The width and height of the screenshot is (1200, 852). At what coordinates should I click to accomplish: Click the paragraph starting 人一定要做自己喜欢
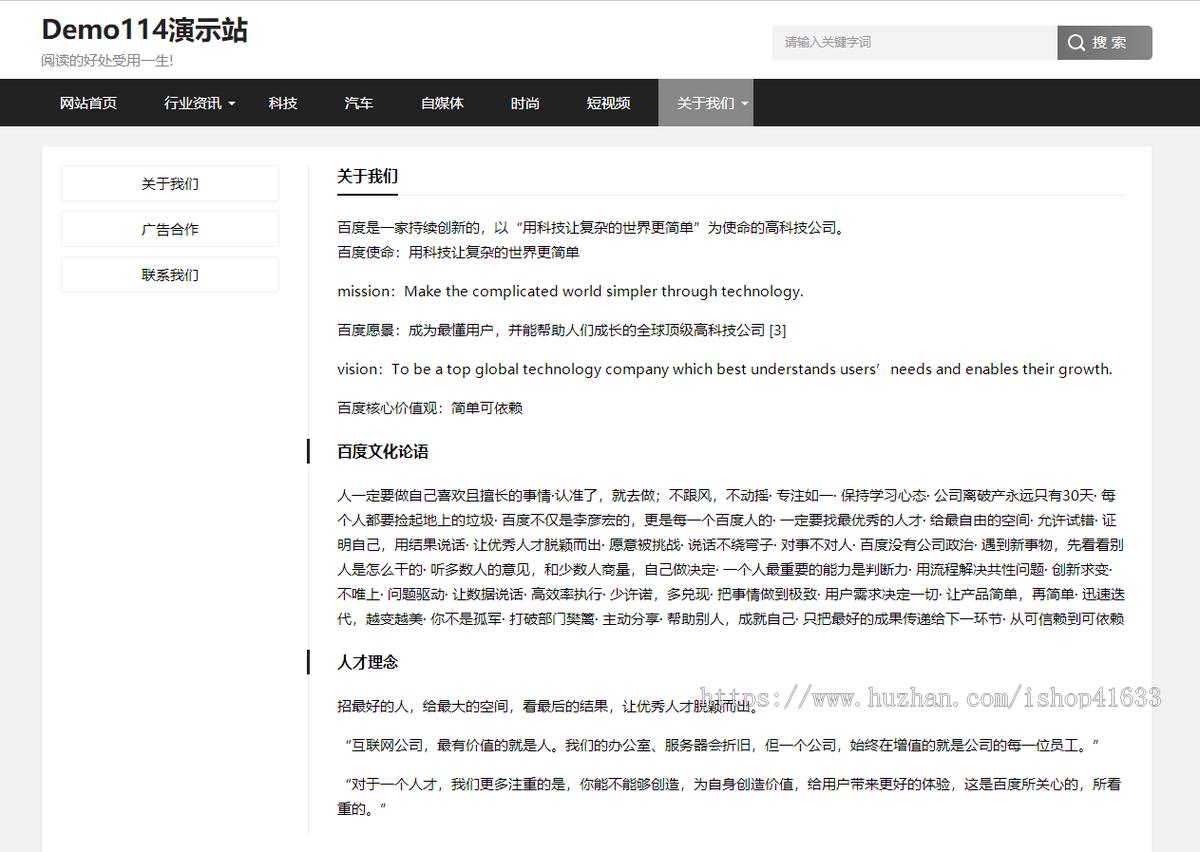(x=731, y=557)
